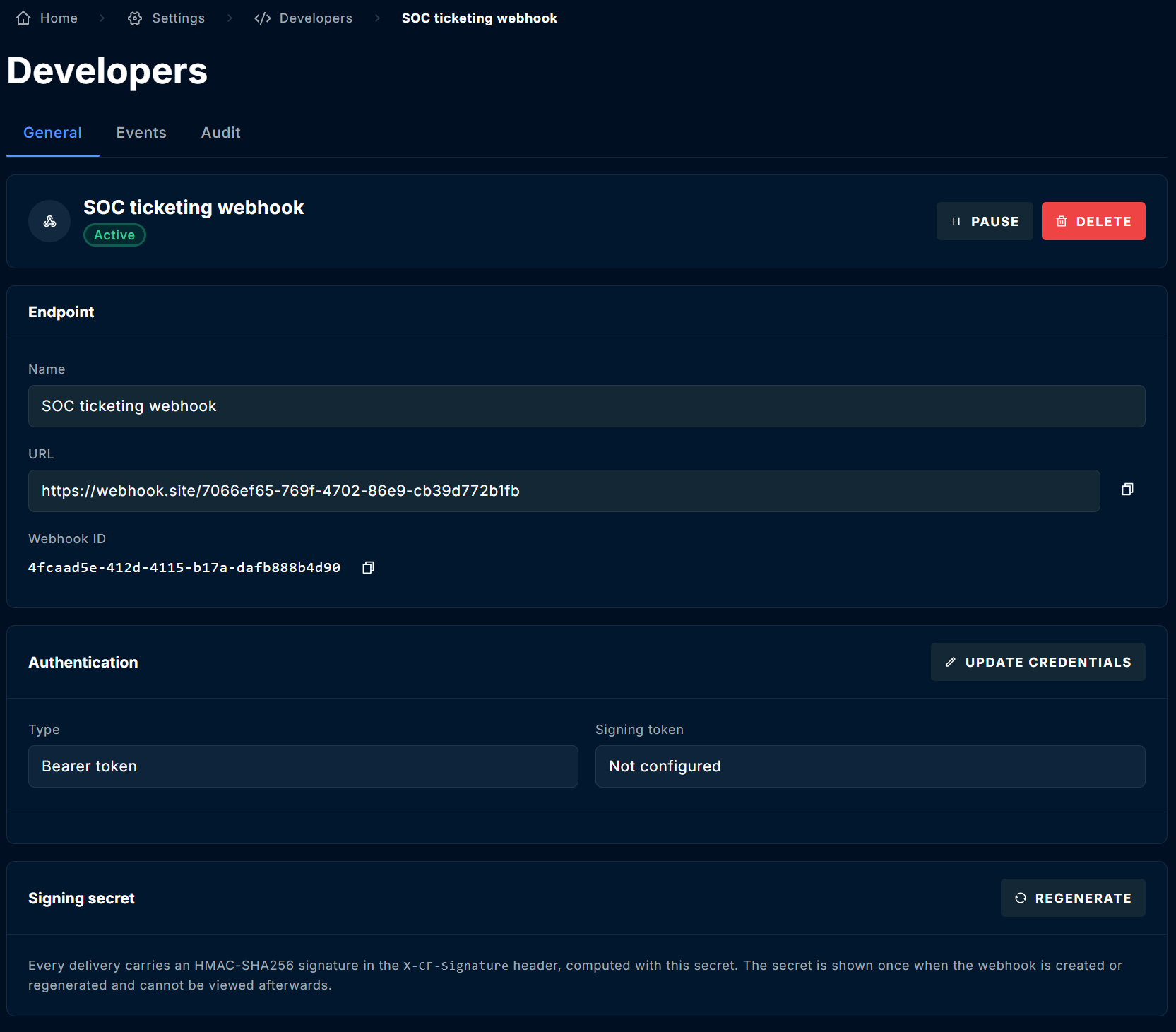The width and height of the screenshot is (1176, 1032).
Task: Delete the webhook with red button
Action: 1093,221
